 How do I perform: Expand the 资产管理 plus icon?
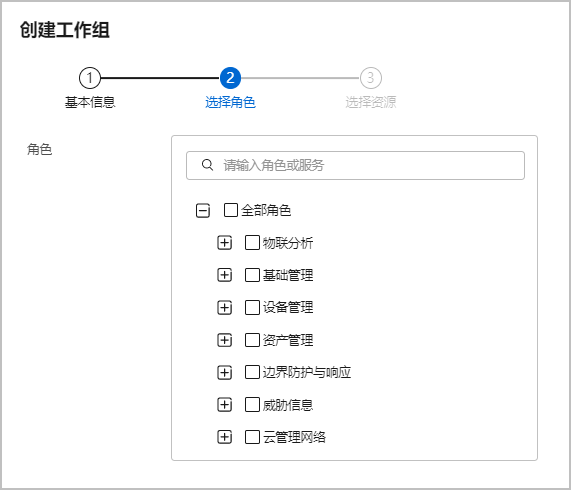(x=224, y=340)
